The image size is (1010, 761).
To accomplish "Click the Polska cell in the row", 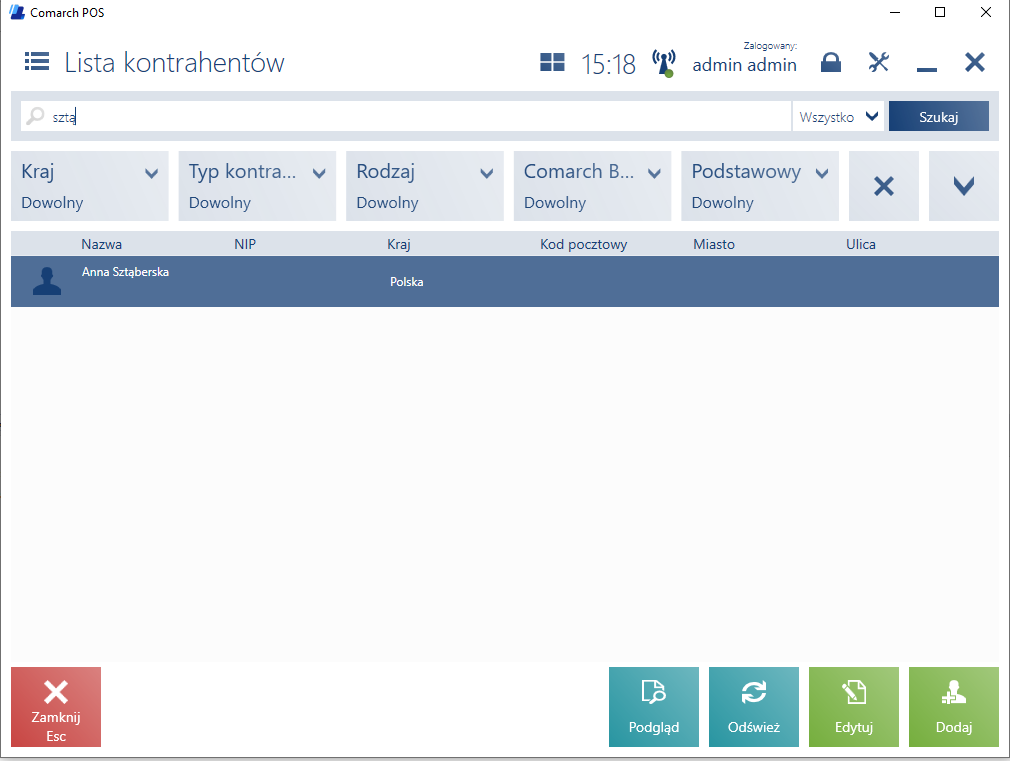I will coord(406,282).
